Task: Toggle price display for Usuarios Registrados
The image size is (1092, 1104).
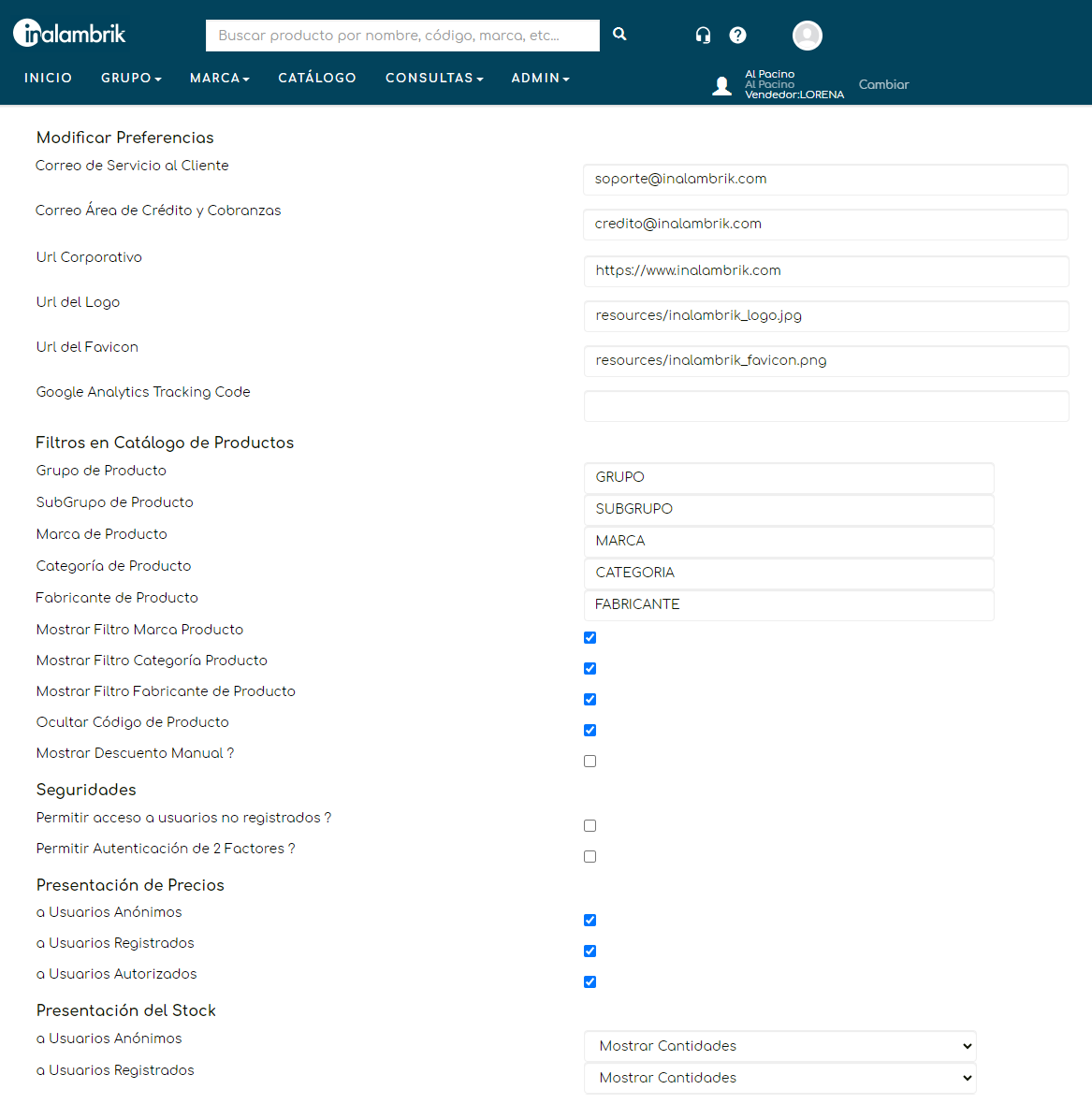Action: pyautogui.click(x=590, y=951)
